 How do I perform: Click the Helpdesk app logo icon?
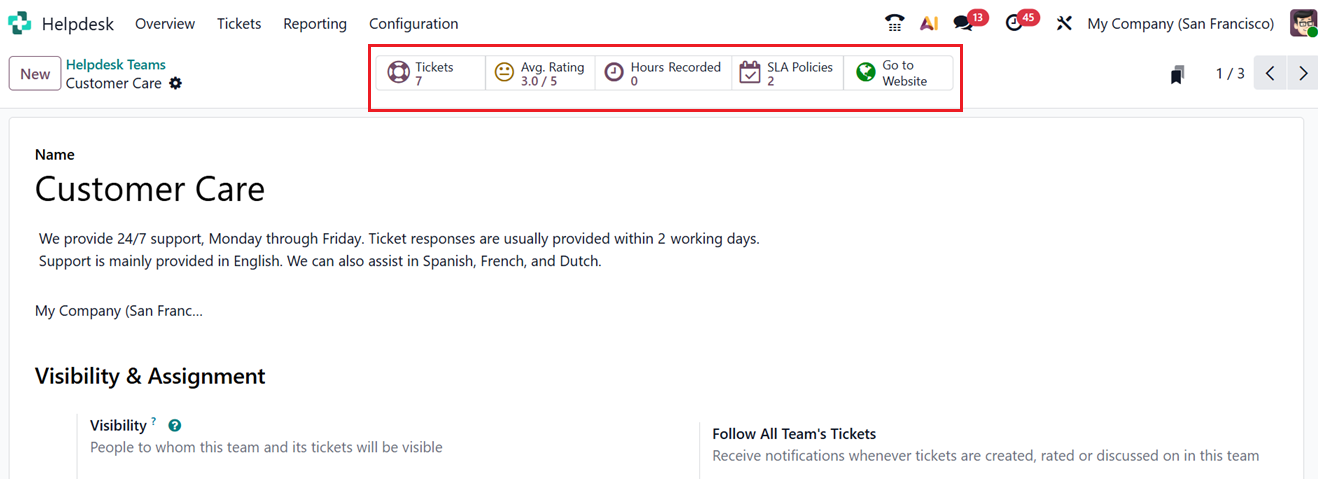(19, 23)
